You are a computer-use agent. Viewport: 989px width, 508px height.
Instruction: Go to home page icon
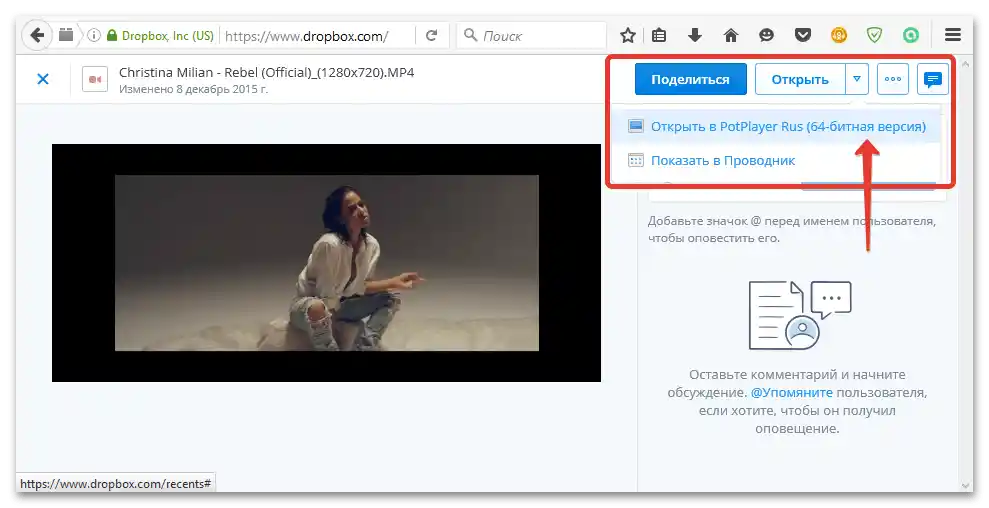(x=731, y=35)
